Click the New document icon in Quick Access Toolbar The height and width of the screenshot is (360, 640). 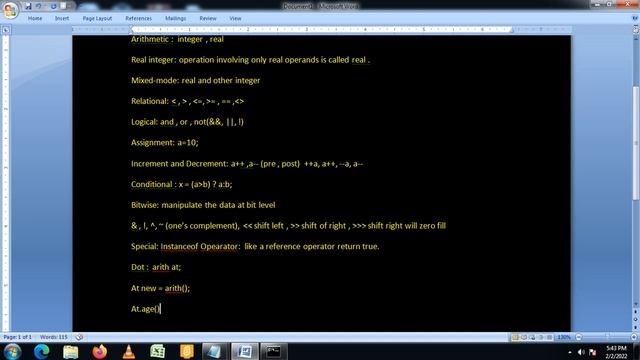63,6
